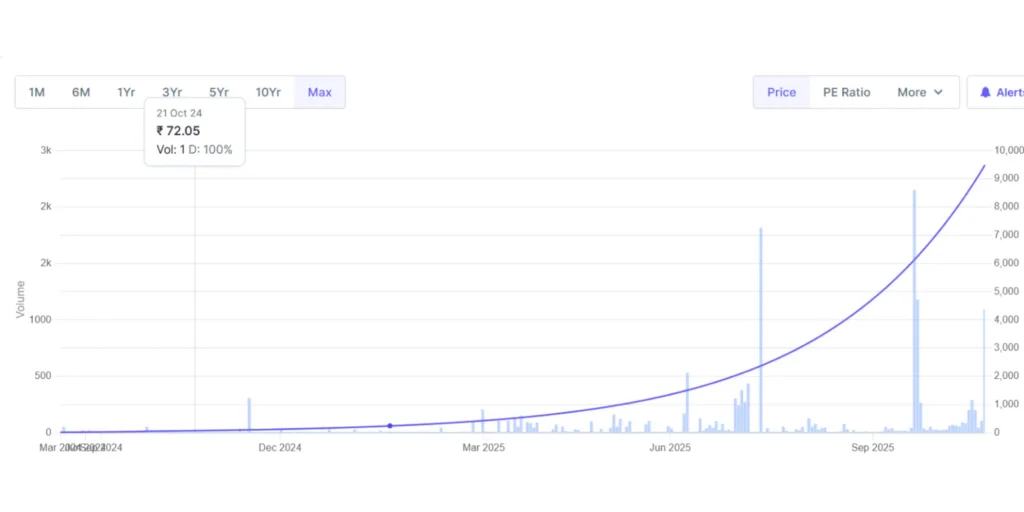The width and height of the screenshot is (1024, 512).
Task: Click the Max range button
Action: click(320, 92)
